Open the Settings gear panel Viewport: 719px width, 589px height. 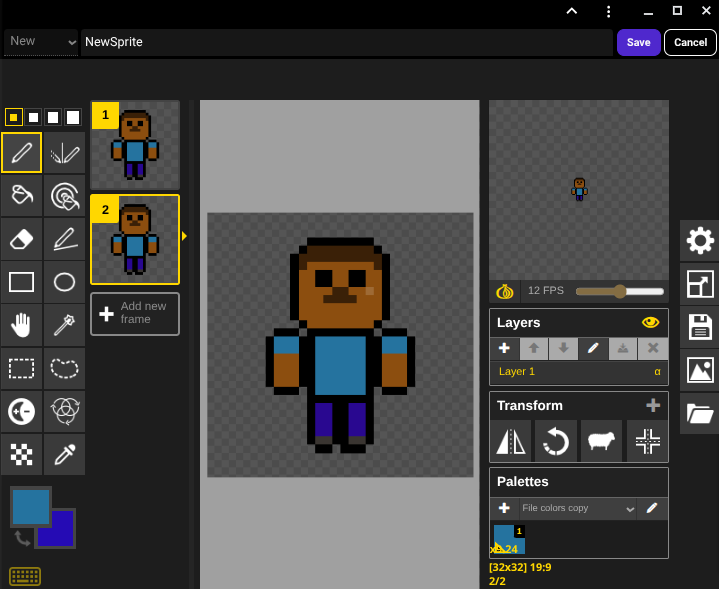point(700,241)
